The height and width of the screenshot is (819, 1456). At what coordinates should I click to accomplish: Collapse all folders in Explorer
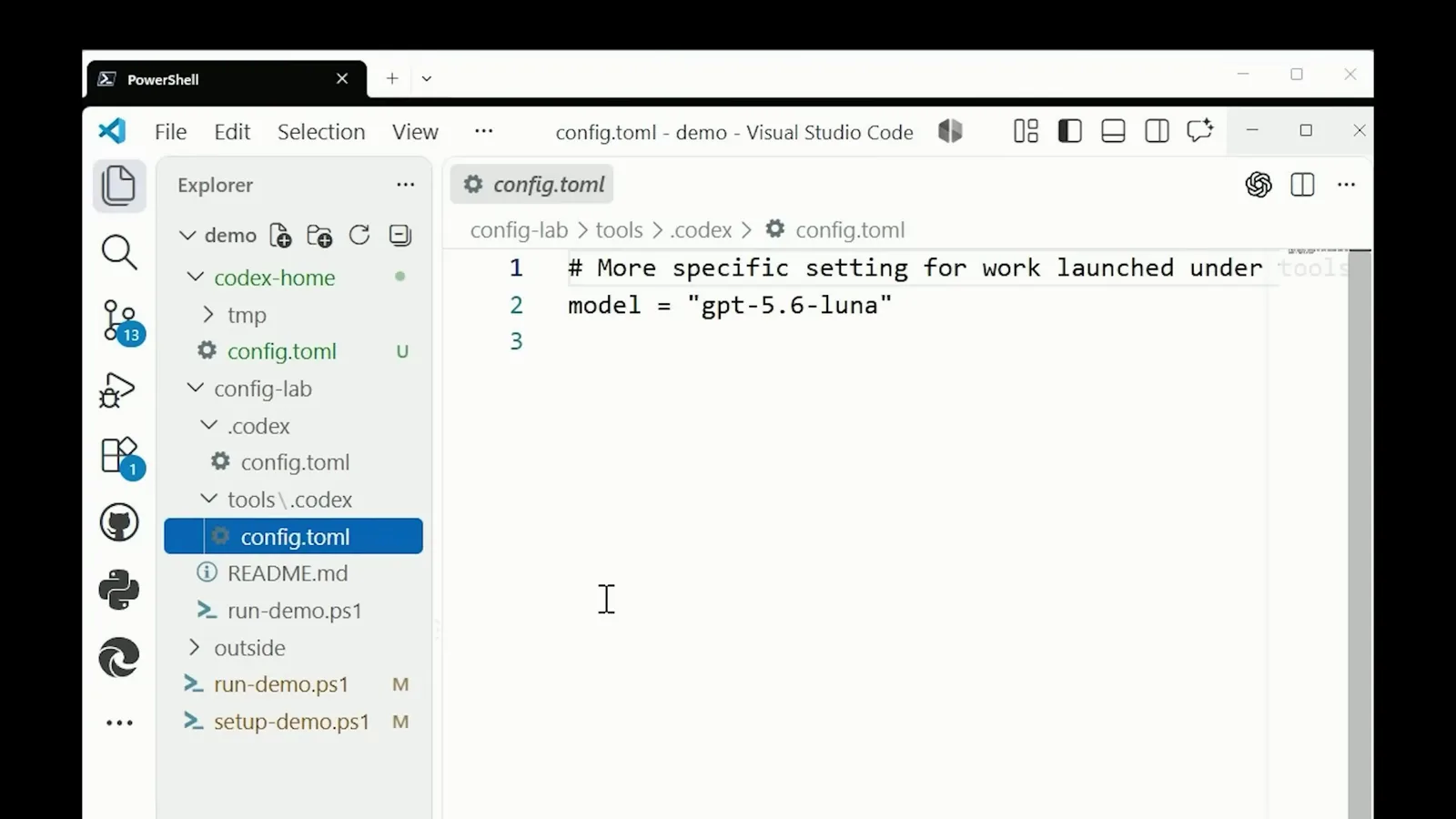pyautogui.click(x=399, y=236)
